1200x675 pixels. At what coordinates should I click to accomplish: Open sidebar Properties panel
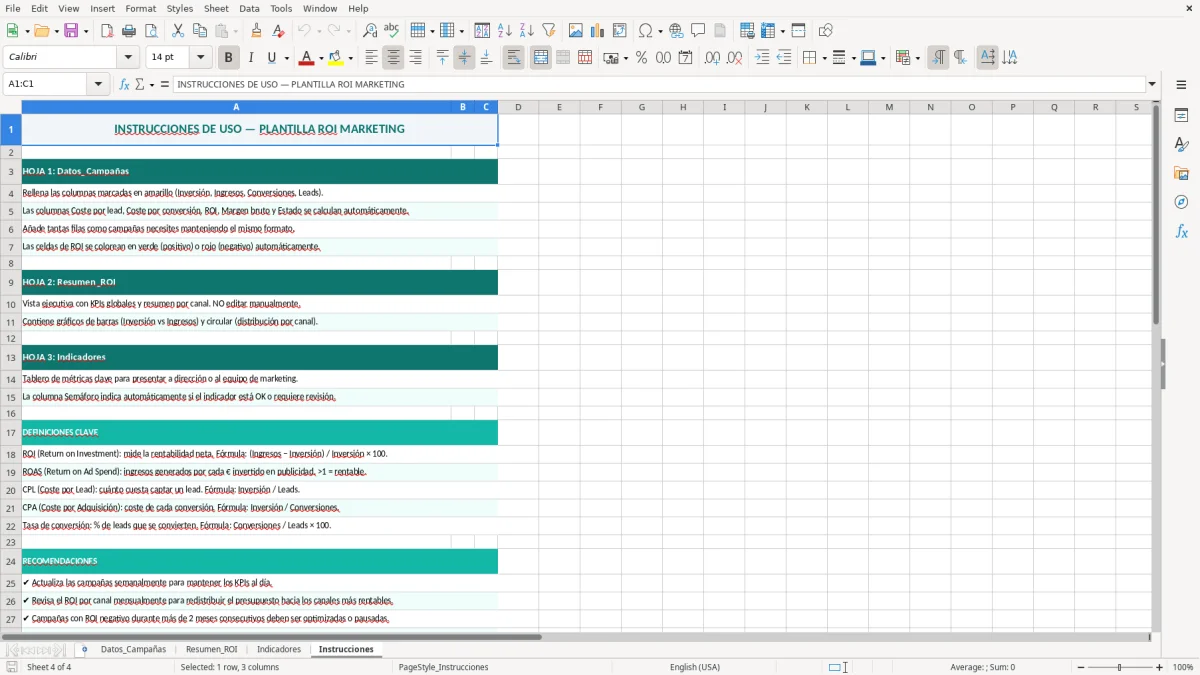[x=1181, y=115]
